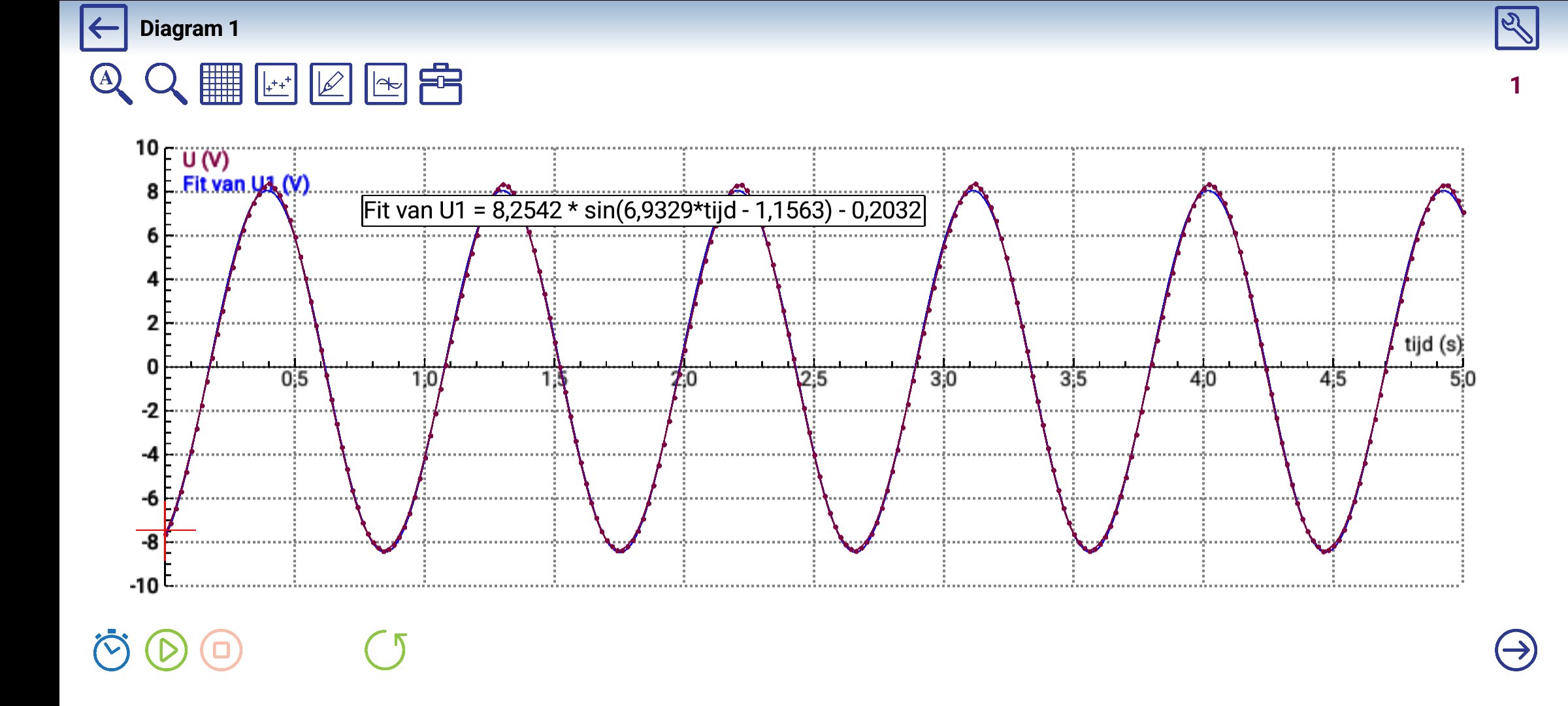Click the green reset circular arrow

(385, 650)
